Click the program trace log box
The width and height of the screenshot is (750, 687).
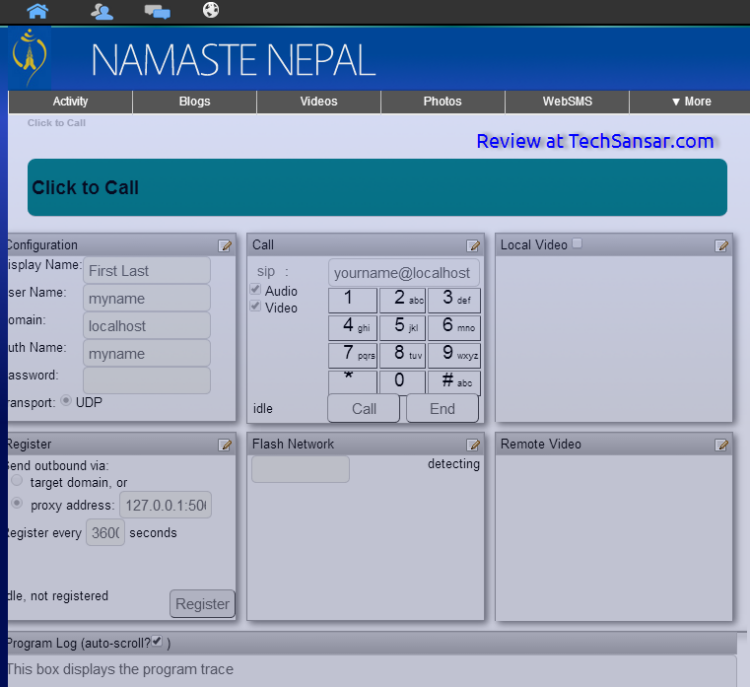(x=372, y=671)
